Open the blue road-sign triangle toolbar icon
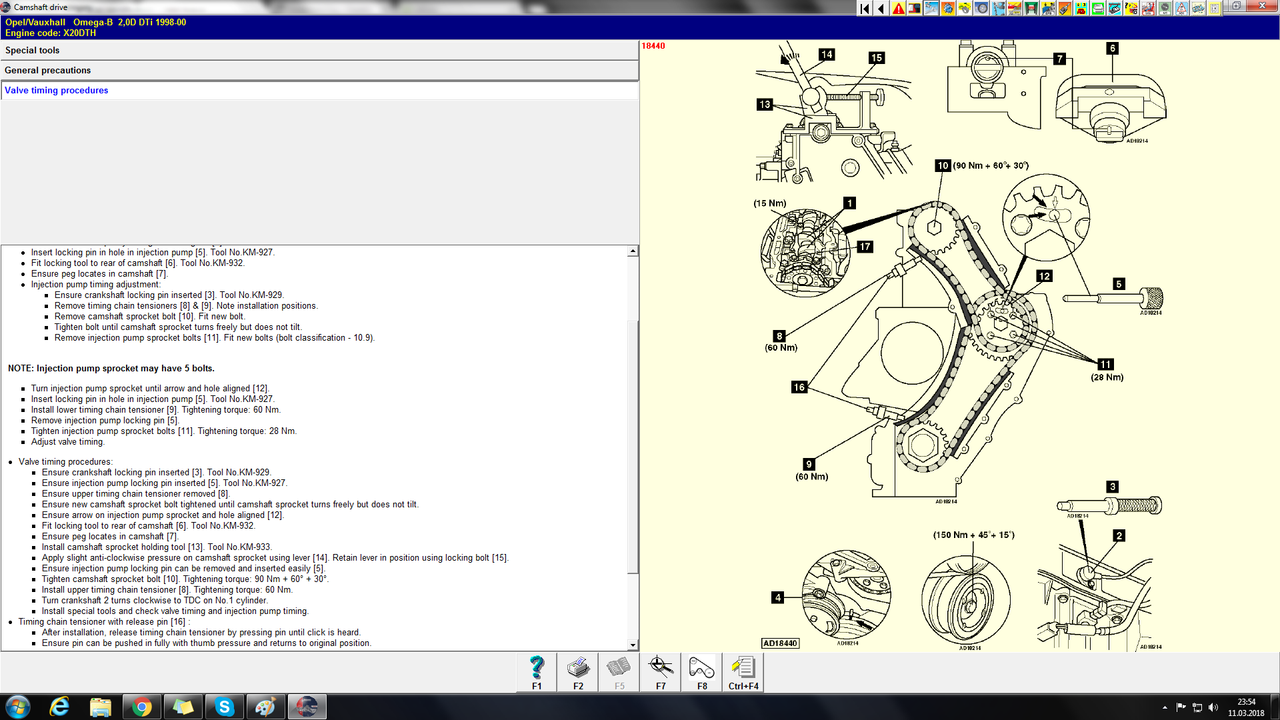 (1181, 9)
